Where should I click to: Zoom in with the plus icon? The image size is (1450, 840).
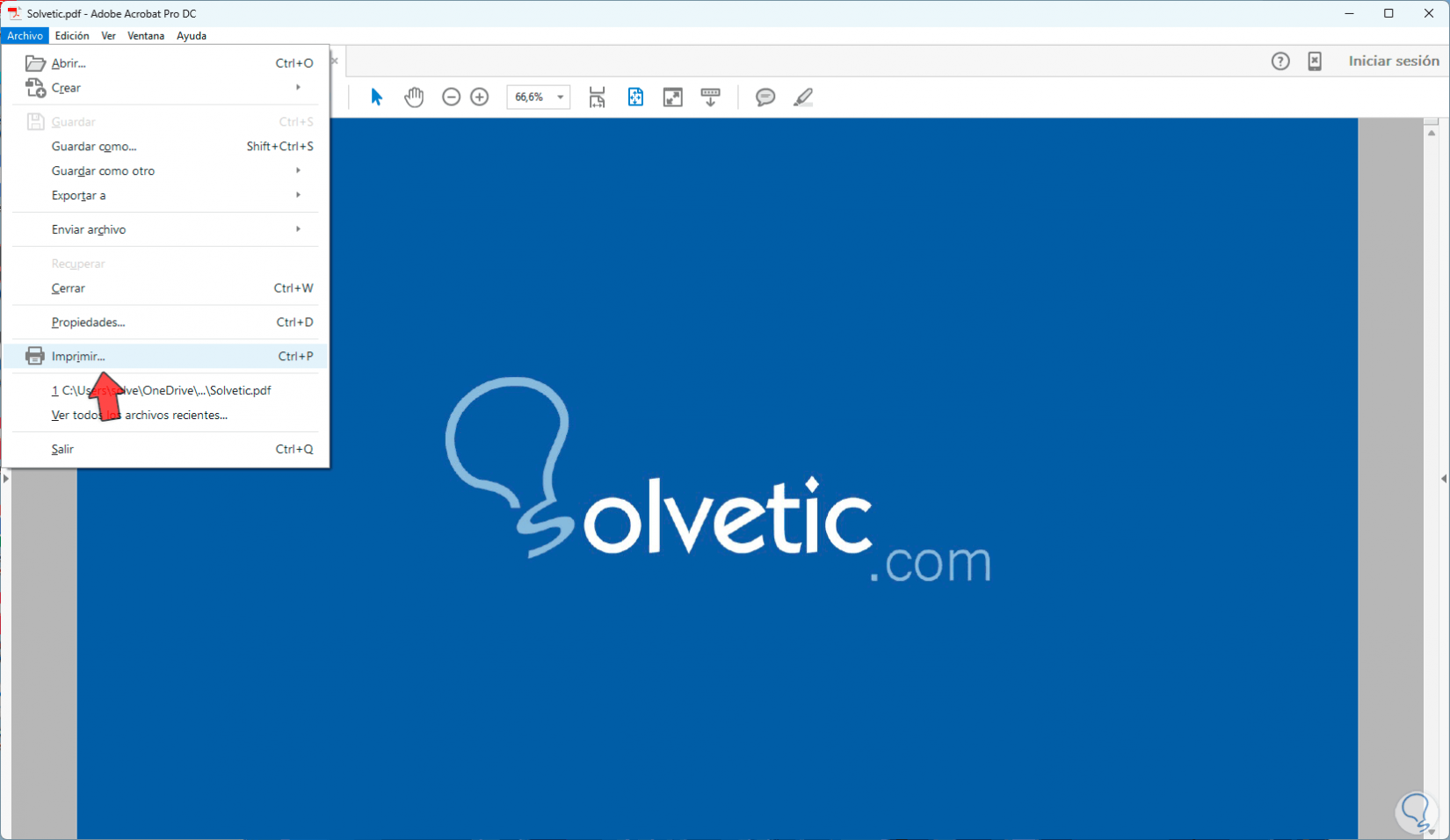pyautogui.click(x=480, y=97)
